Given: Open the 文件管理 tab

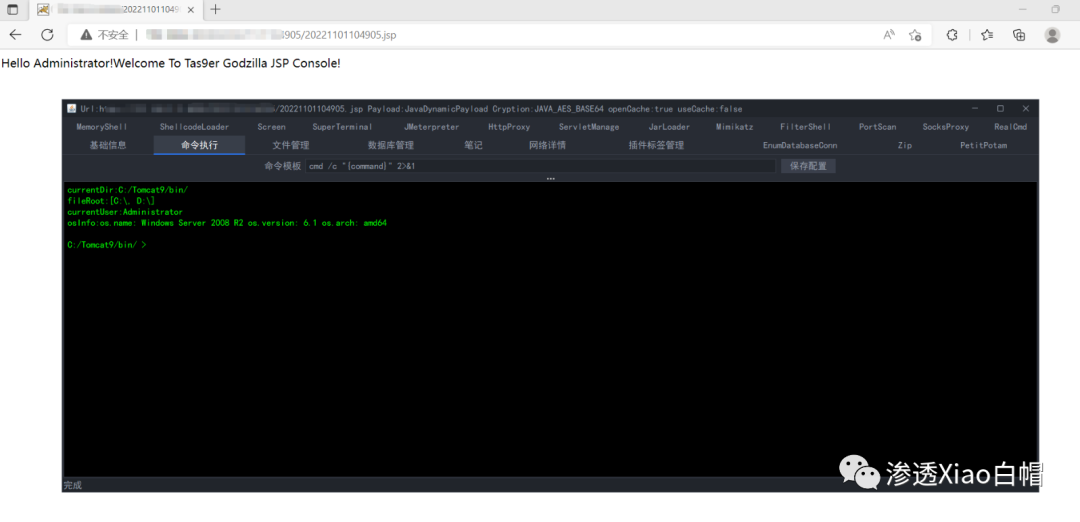Looking at the screenshot, I should 291,145.
